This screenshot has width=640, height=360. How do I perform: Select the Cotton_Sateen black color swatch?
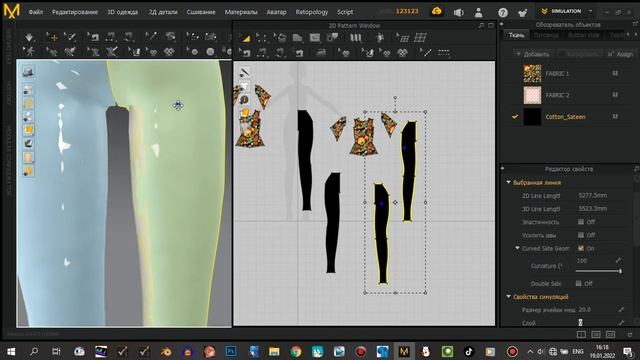[x=532, y=117]
